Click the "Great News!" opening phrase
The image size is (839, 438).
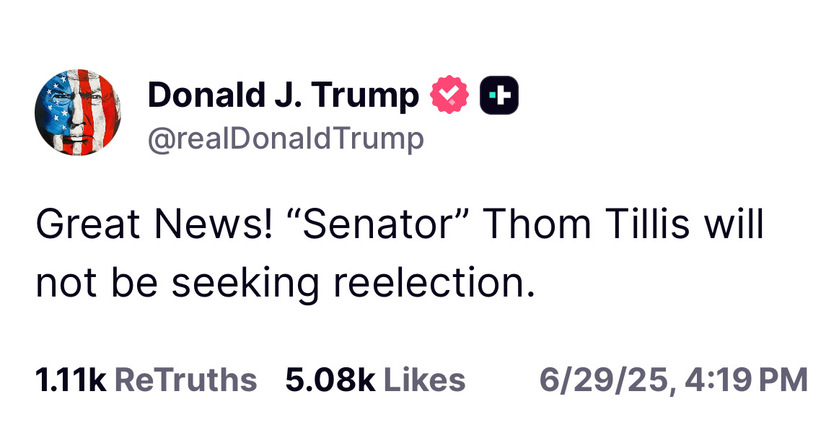pyautogui.click(x=154, y=224)
